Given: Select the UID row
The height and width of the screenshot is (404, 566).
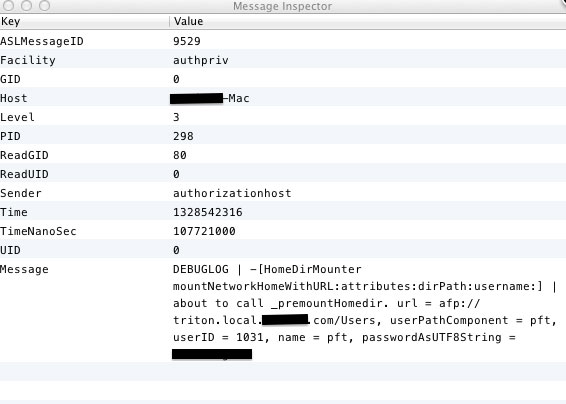Looking at the screenshot, I should click(283, 250).
